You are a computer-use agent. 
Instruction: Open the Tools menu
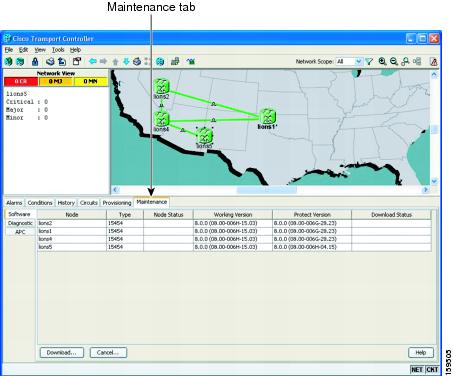[58, 50]
